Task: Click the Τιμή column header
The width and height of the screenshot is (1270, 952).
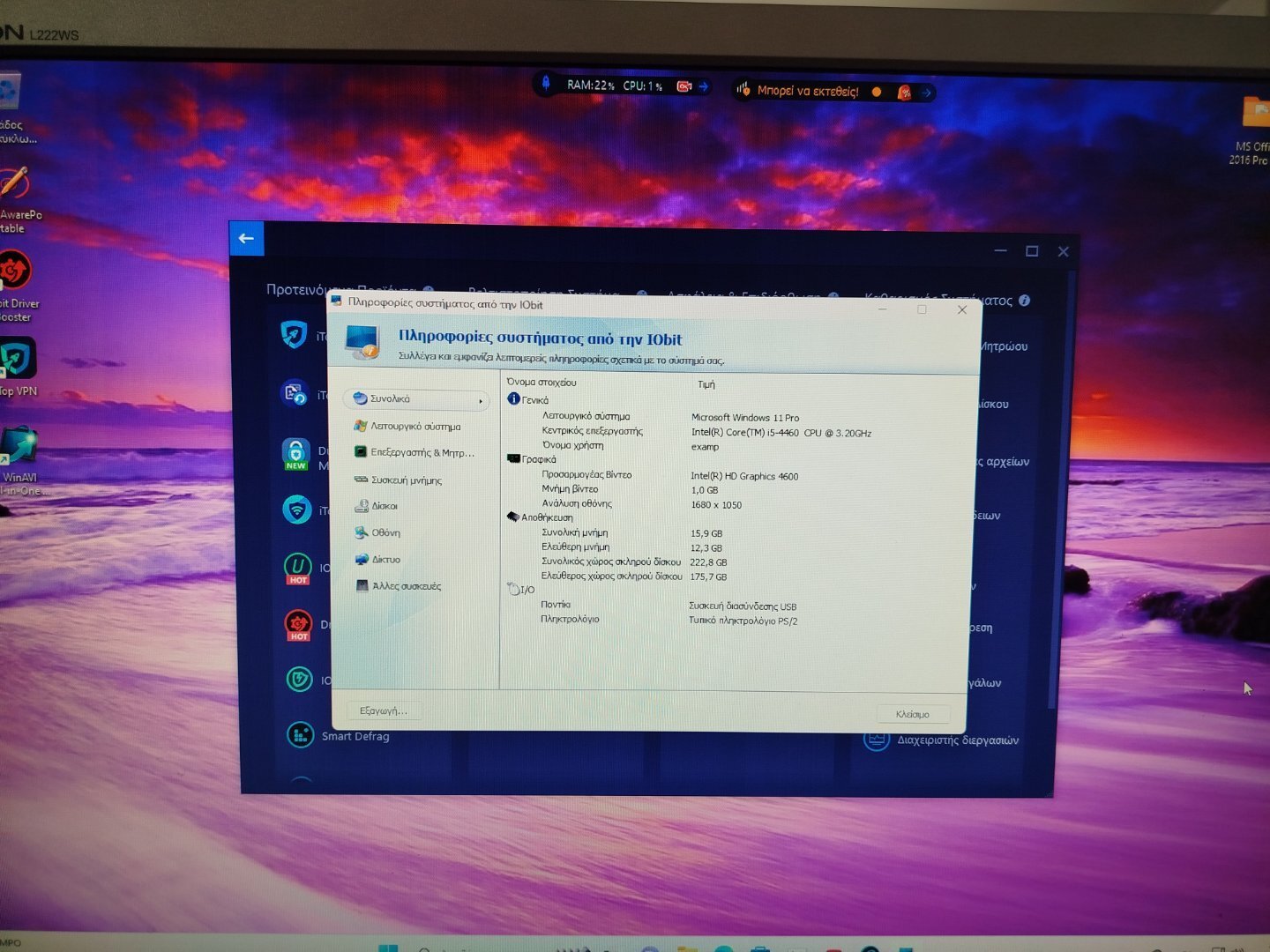Action: (706, 384)
